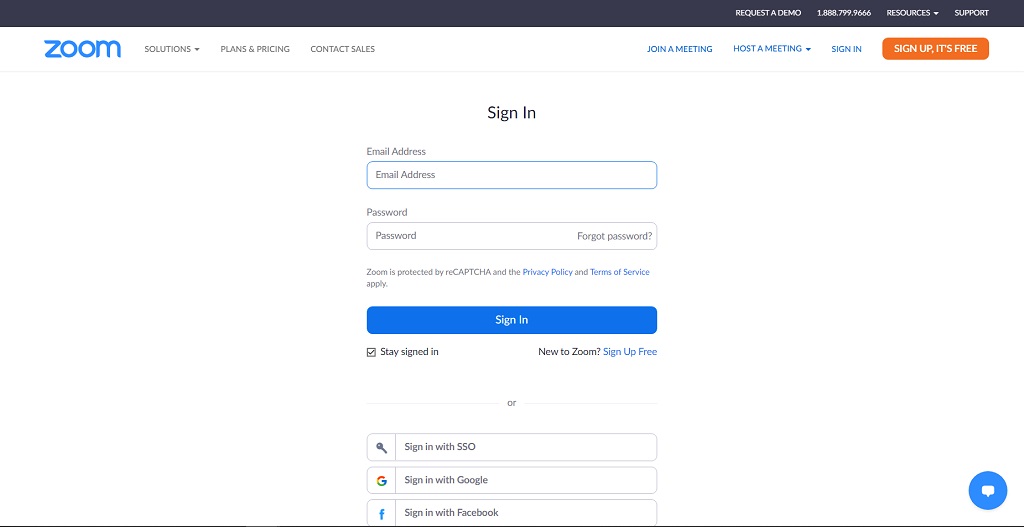Expand the Host a Meeting dropdown

pyautogui.click(x=772, y=49)
